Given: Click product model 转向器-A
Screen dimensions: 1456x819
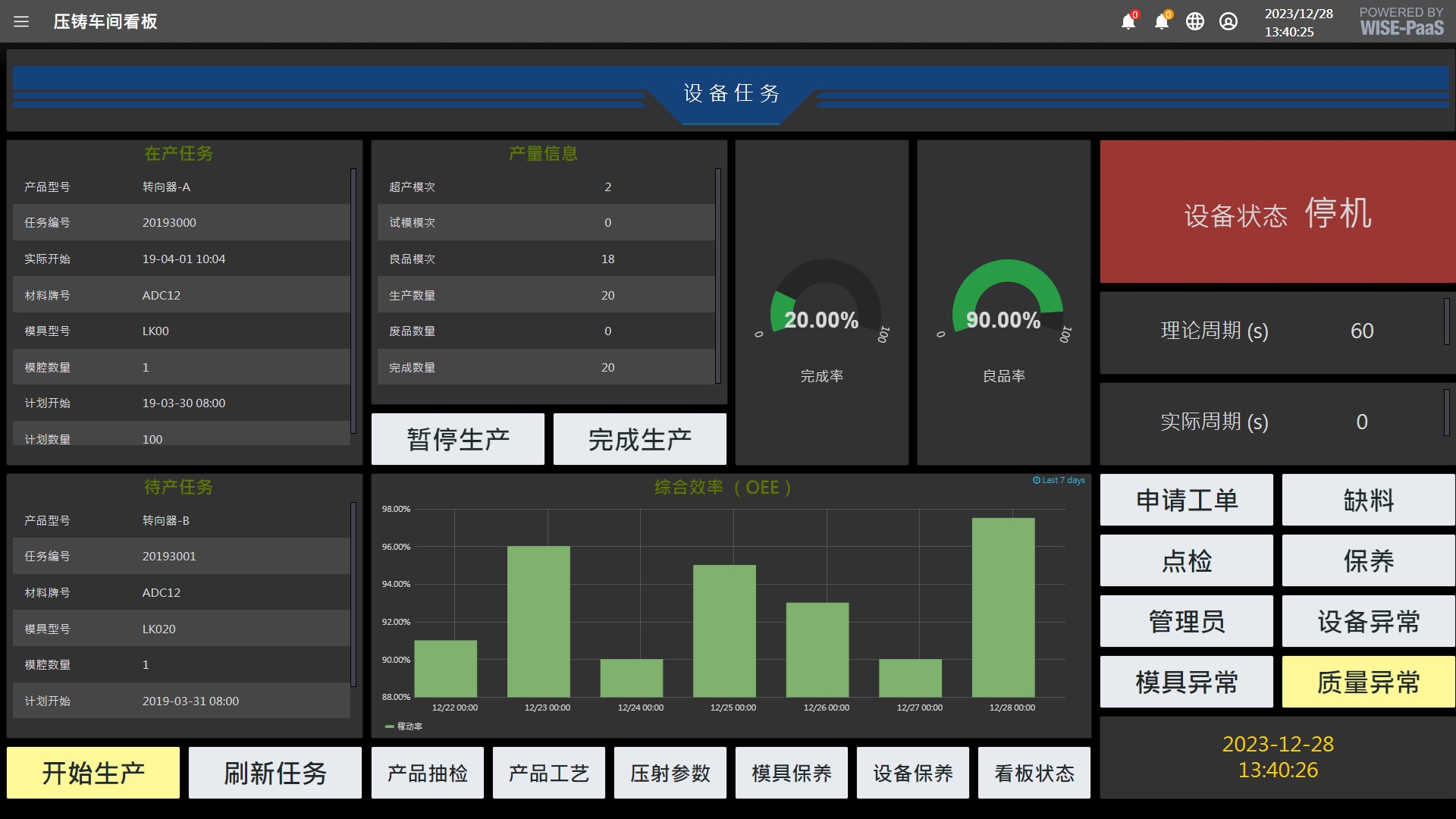Looking at the screenshot, I should [x=166, y=187].
